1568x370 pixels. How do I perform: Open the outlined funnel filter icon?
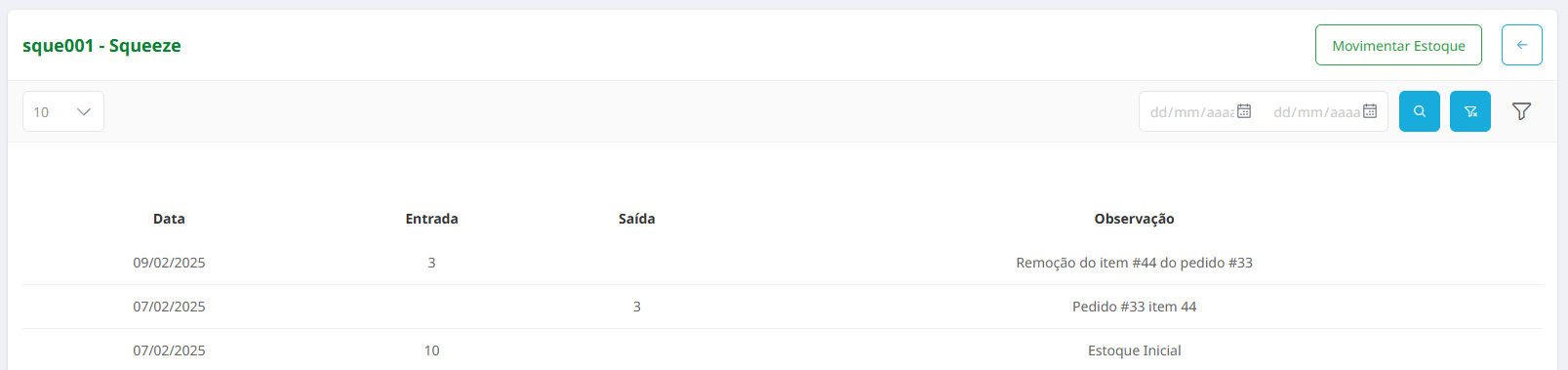click(1521, 111)
